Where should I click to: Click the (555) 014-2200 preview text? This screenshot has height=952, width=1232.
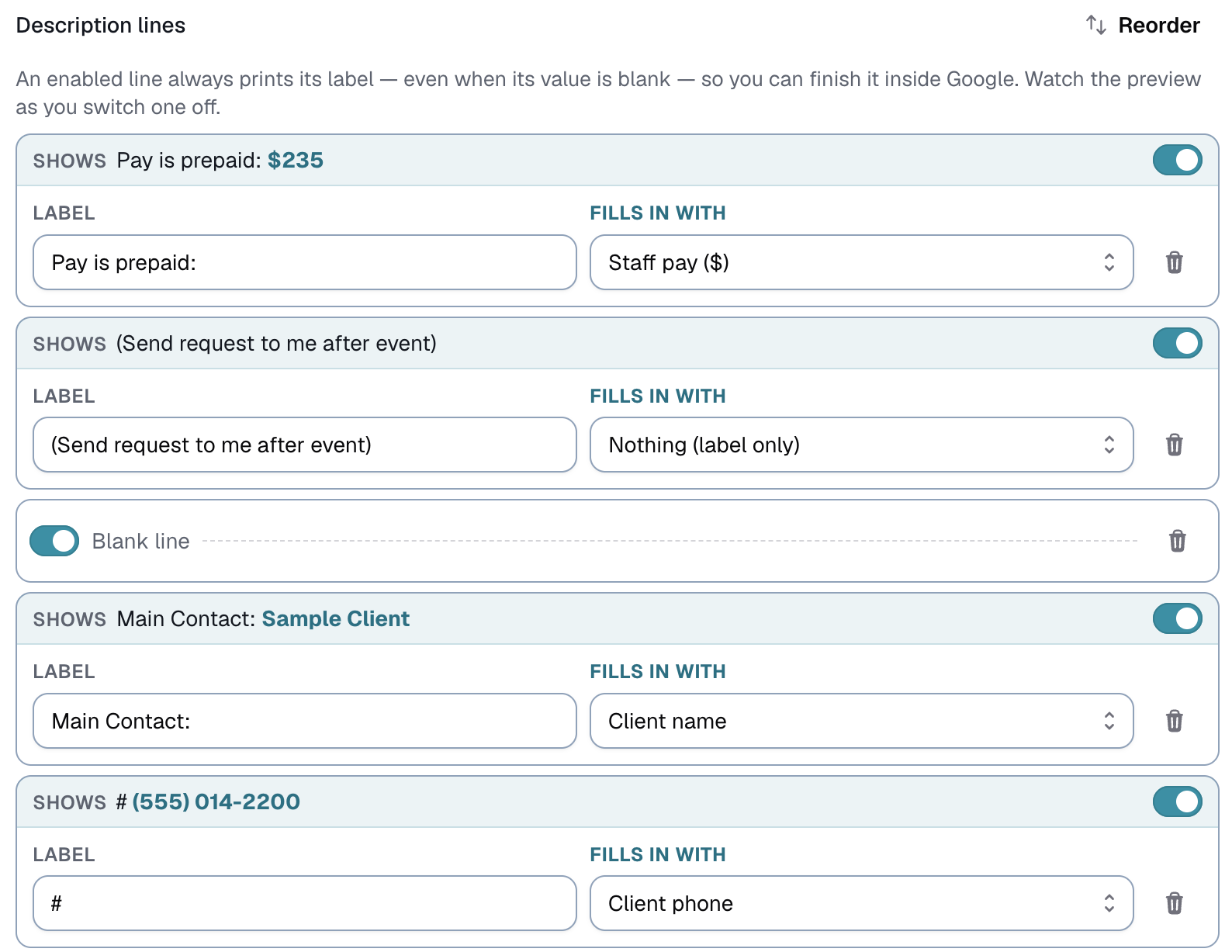pos(216,802)
